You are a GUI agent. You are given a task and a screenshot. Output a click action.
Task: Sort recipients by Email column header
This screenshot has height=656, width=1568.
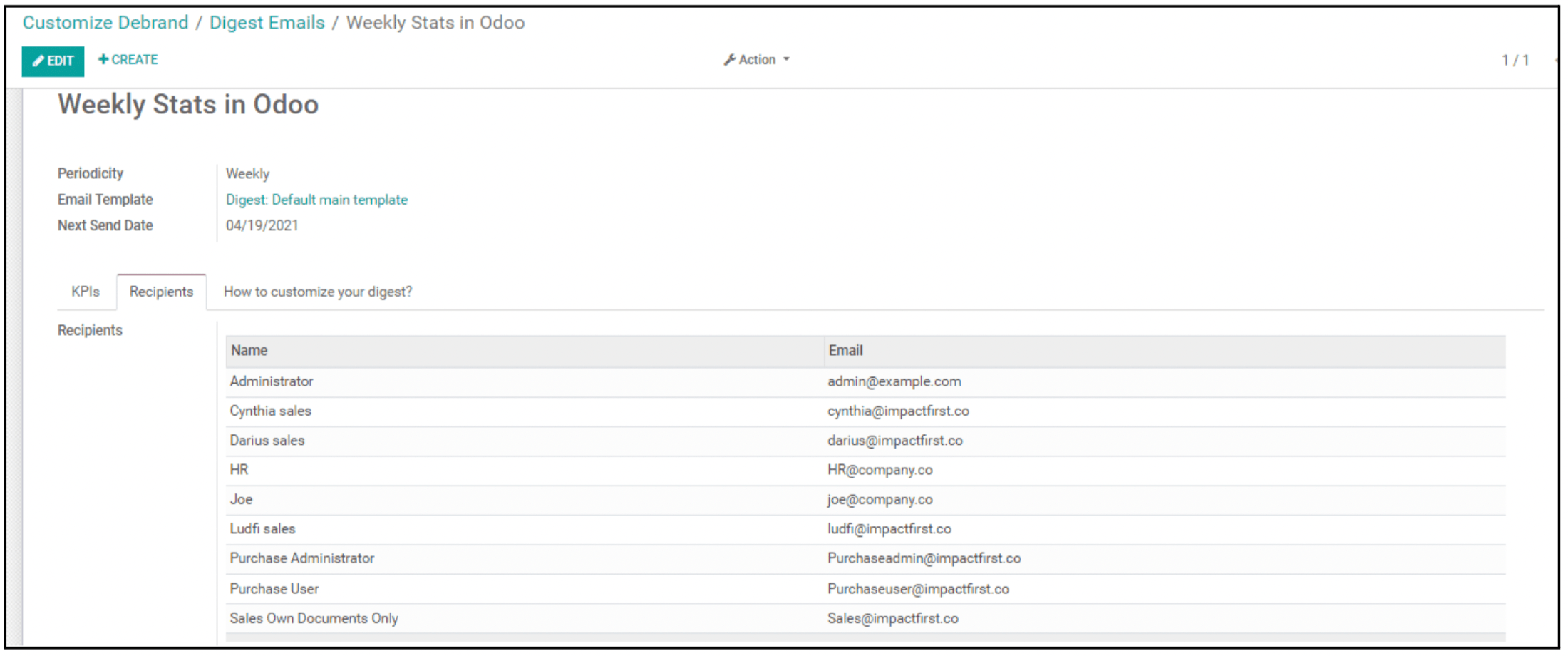845,351
